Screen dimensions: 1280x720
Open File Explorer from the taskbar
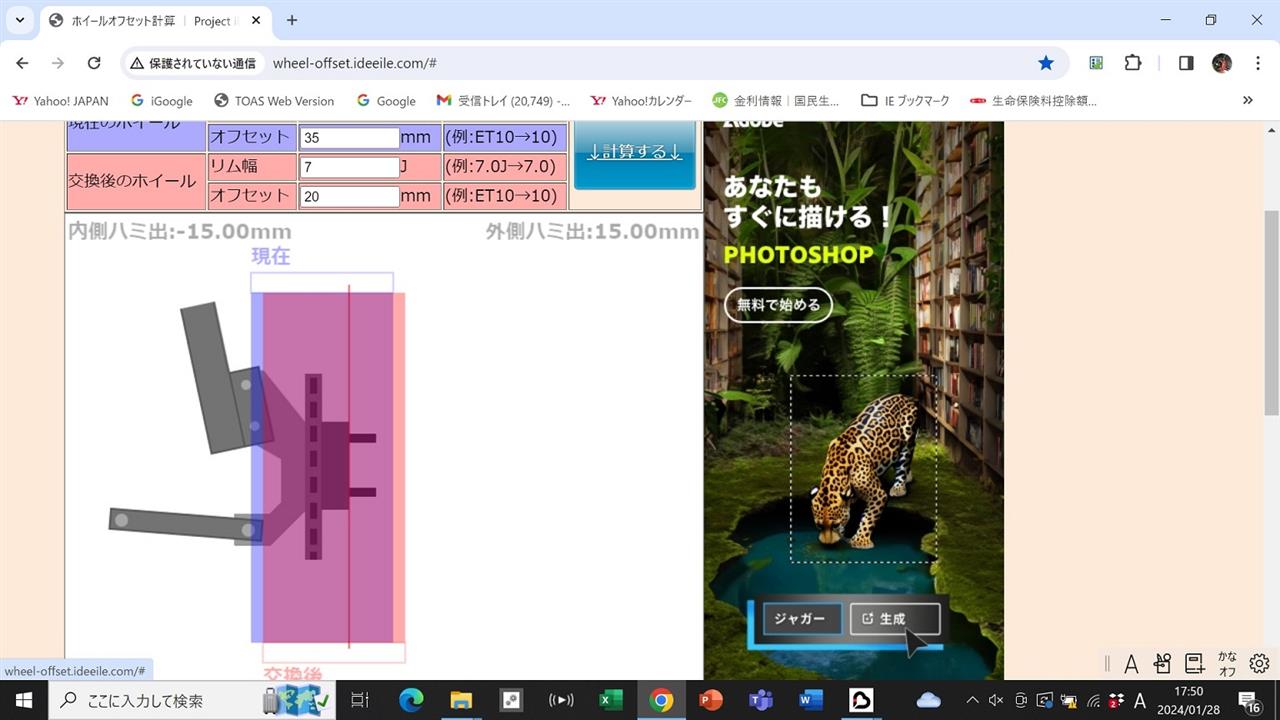coord(461,700)
